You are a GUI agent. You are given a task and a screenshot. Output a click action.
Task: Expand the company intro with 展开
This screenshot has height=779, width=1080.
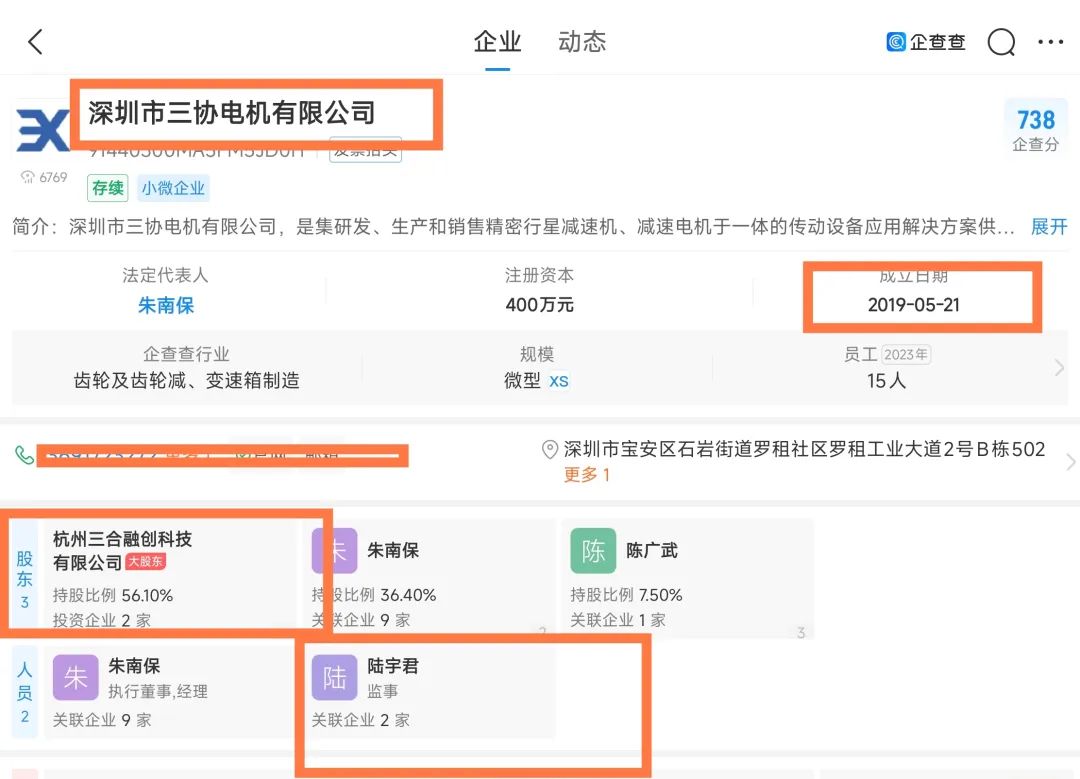pos(1046,227)
